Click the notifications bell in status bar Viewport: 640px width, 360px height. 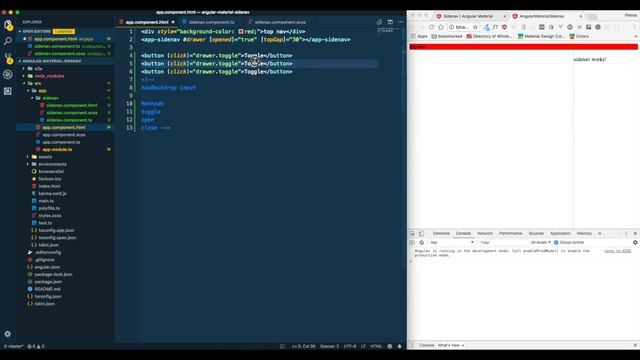[400, 346]
